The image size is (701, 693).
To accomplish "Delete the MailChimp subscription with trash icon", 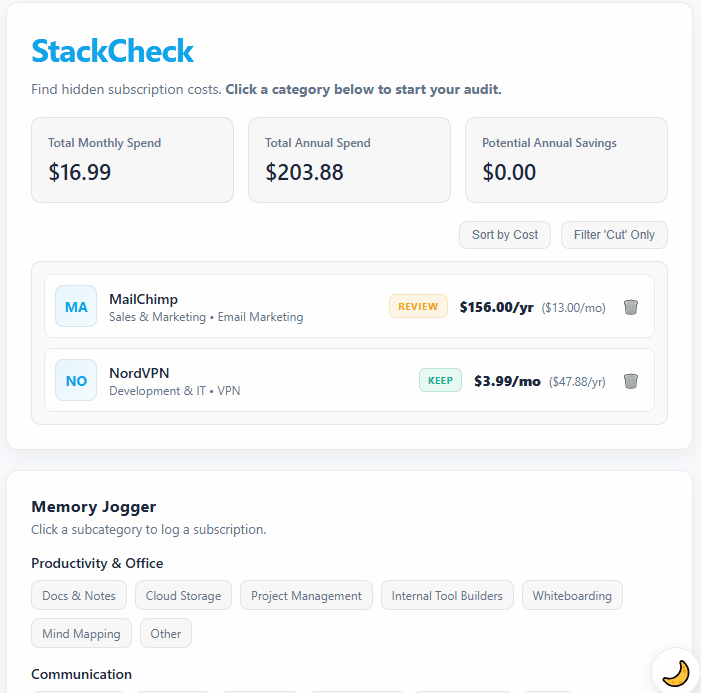I will coord(630,307).
